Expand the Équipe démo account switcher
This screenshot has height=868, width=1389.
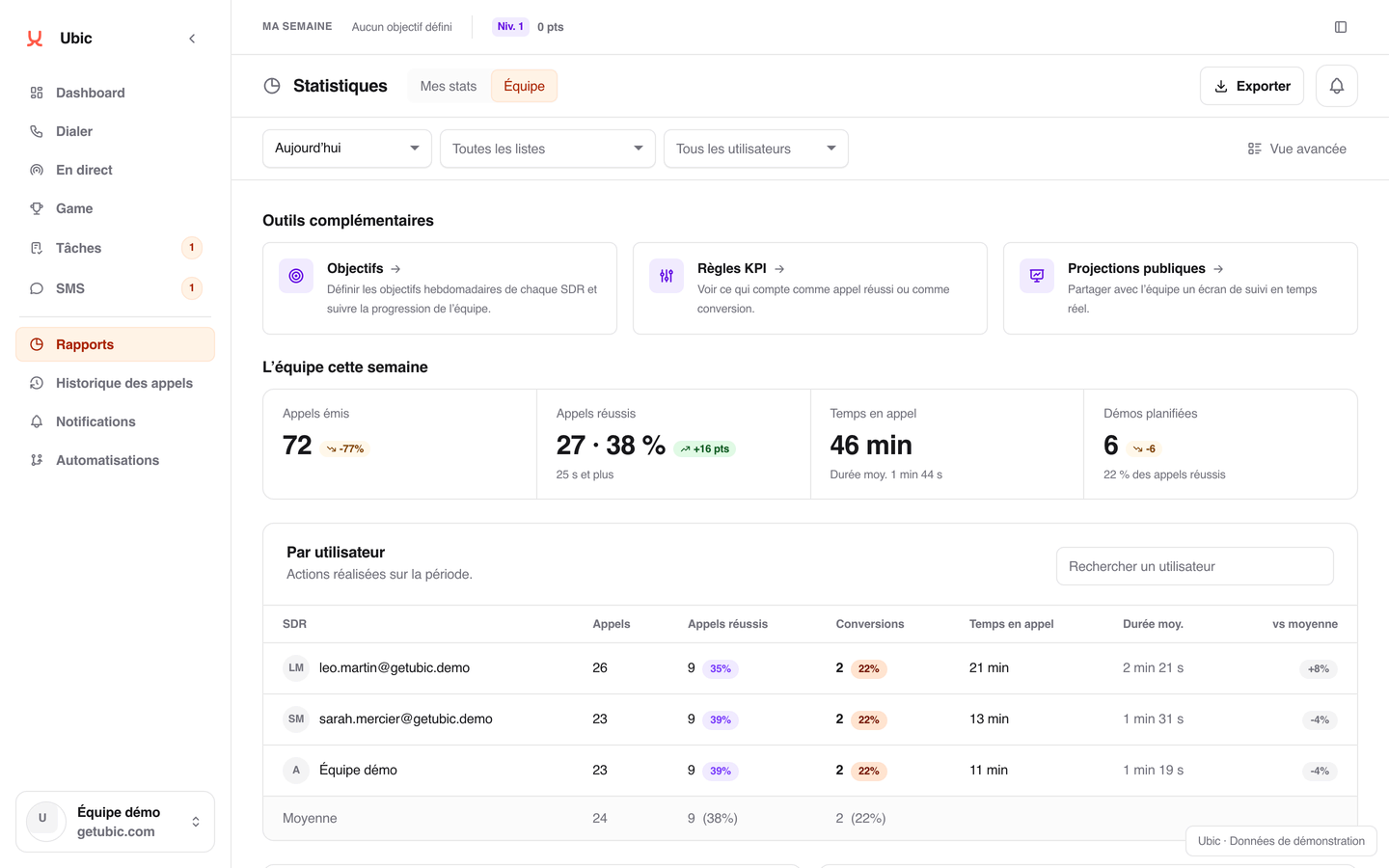point(115,822)
